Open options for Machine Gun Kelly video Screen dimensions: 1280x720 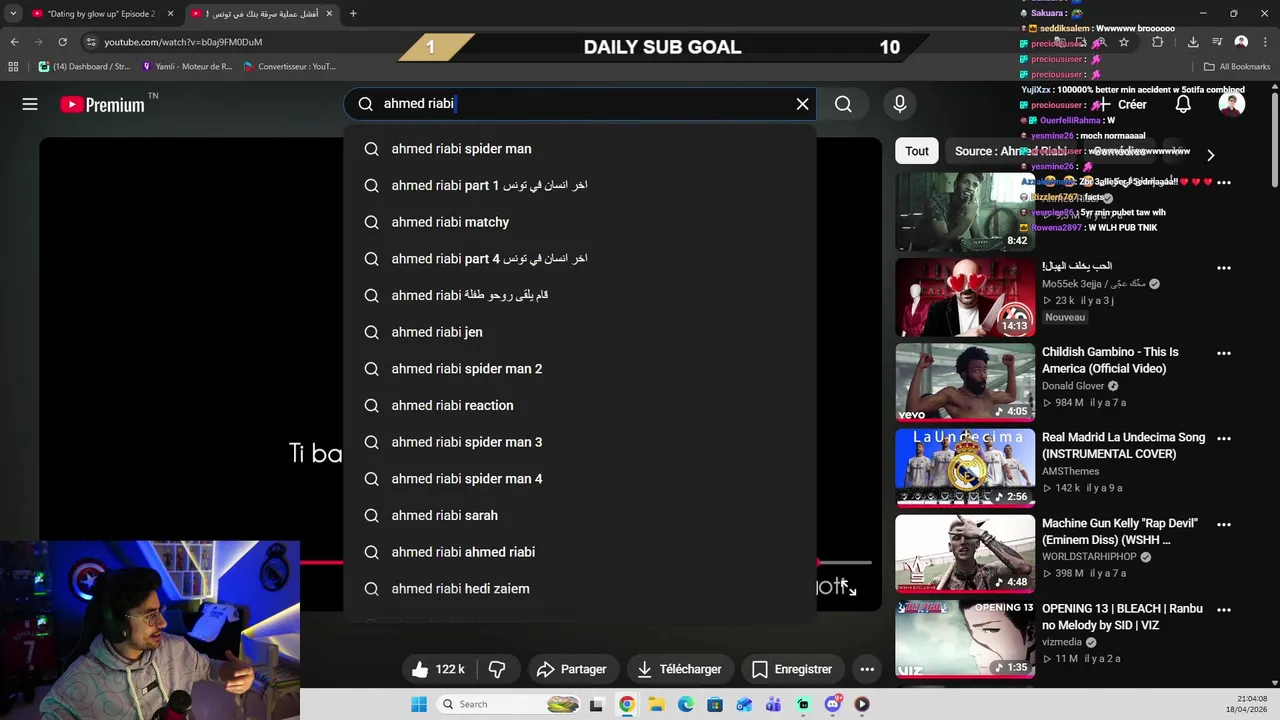pos(1224,524)
